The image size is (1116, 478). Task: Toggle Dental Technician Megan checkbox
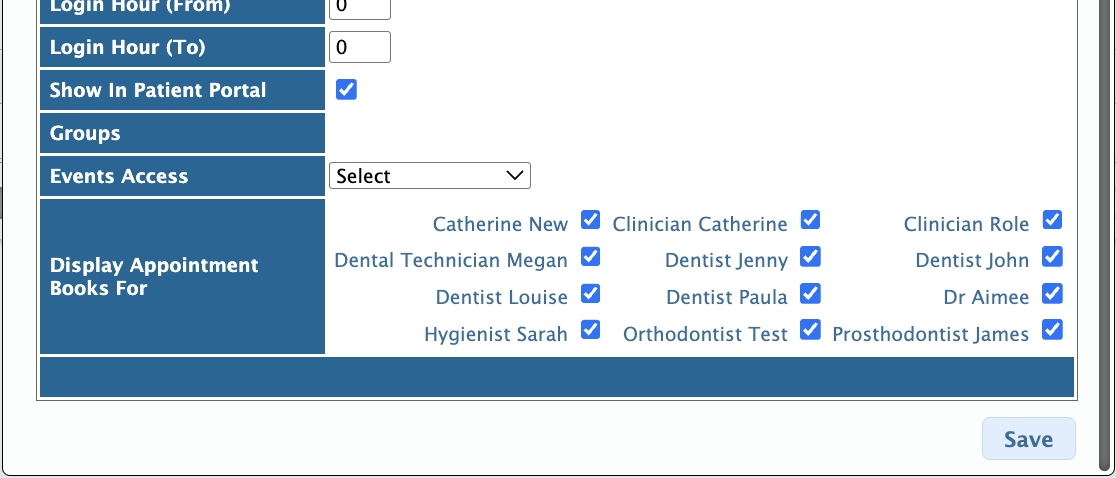(590, 256)
